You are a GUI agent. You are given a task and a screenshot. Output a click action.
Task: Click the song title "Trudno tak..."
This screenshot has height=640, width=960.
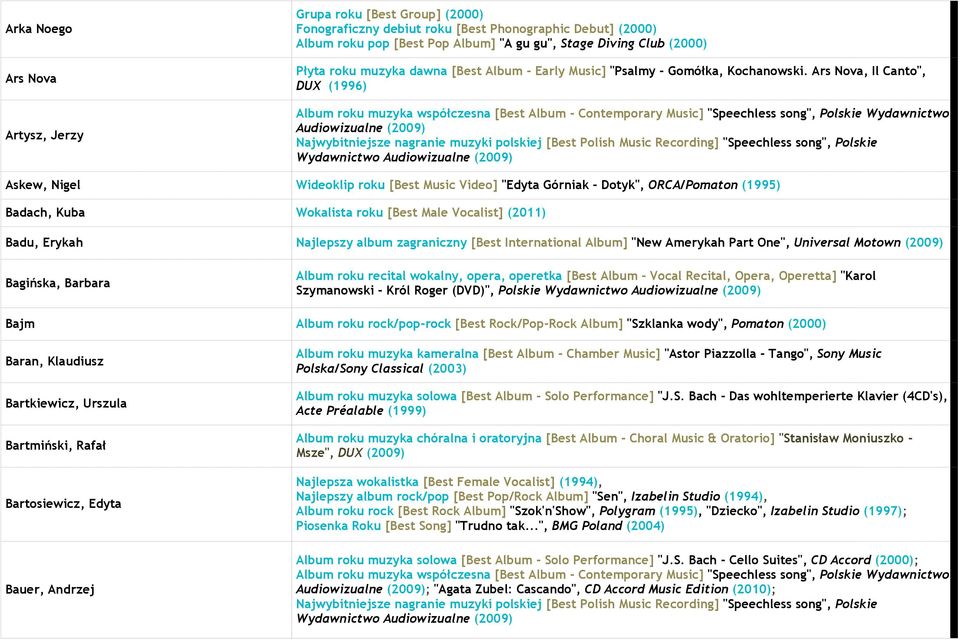click(x=499, y=526)
